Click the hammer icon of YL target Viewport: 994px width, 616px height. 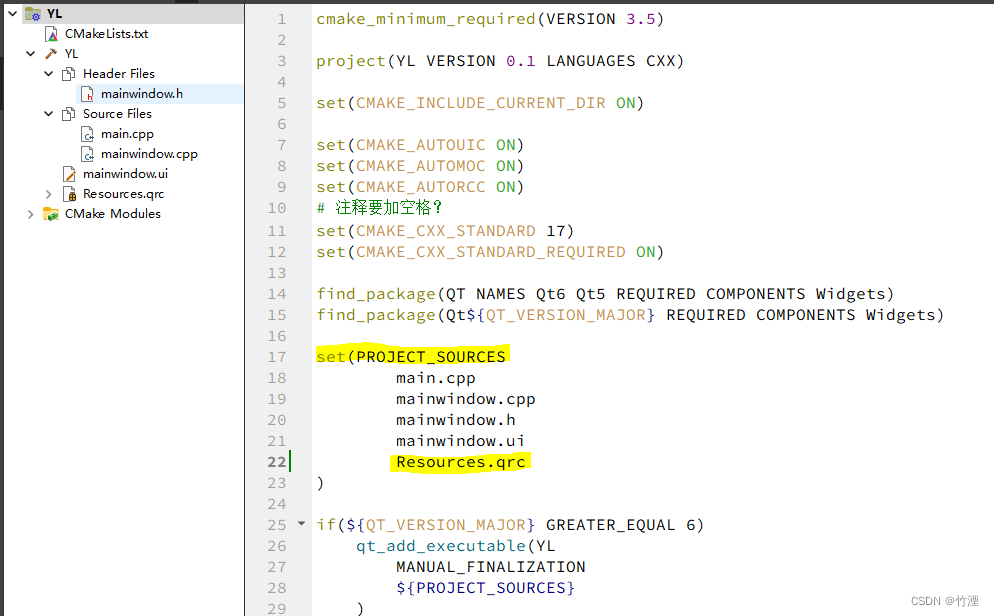(51, 54)
